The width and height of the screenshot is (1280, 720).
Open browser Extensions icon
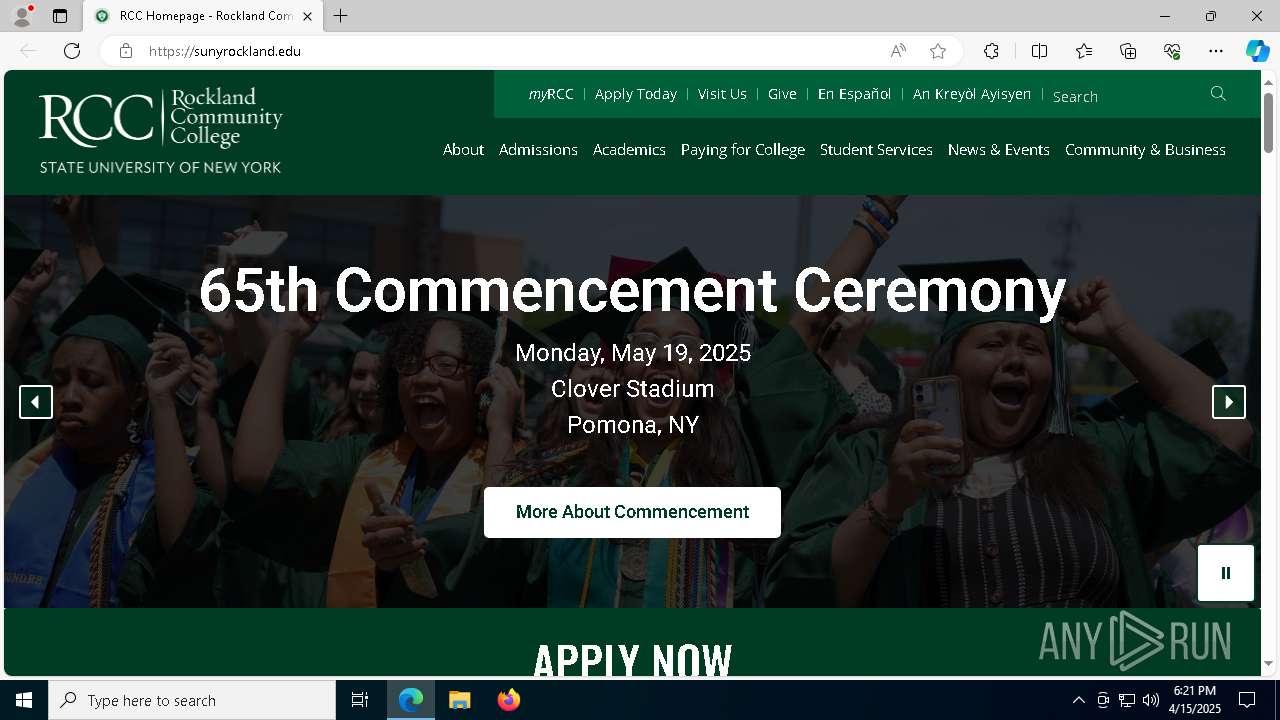[x=991, y=51]
